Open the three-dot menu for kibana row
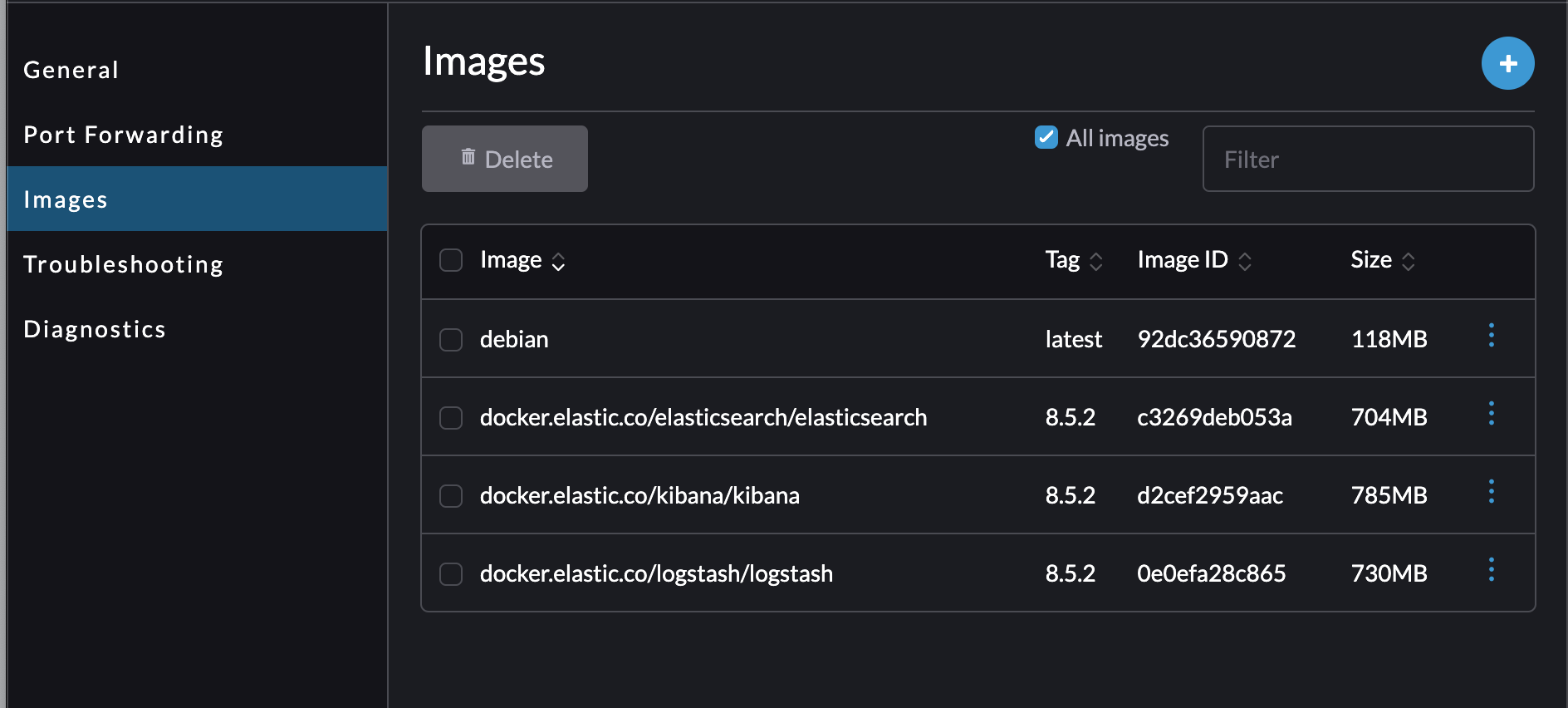This screenshot has height=708, width=1568. pyautogui.click(x=1492, y=492)
